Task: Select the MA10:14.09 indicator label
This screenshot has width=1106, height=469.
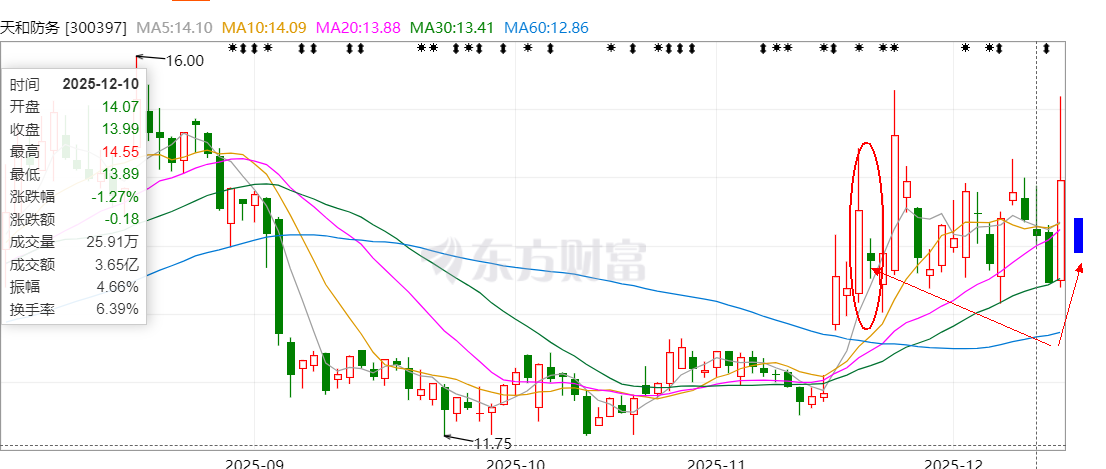Action: [x=265, y=28]
